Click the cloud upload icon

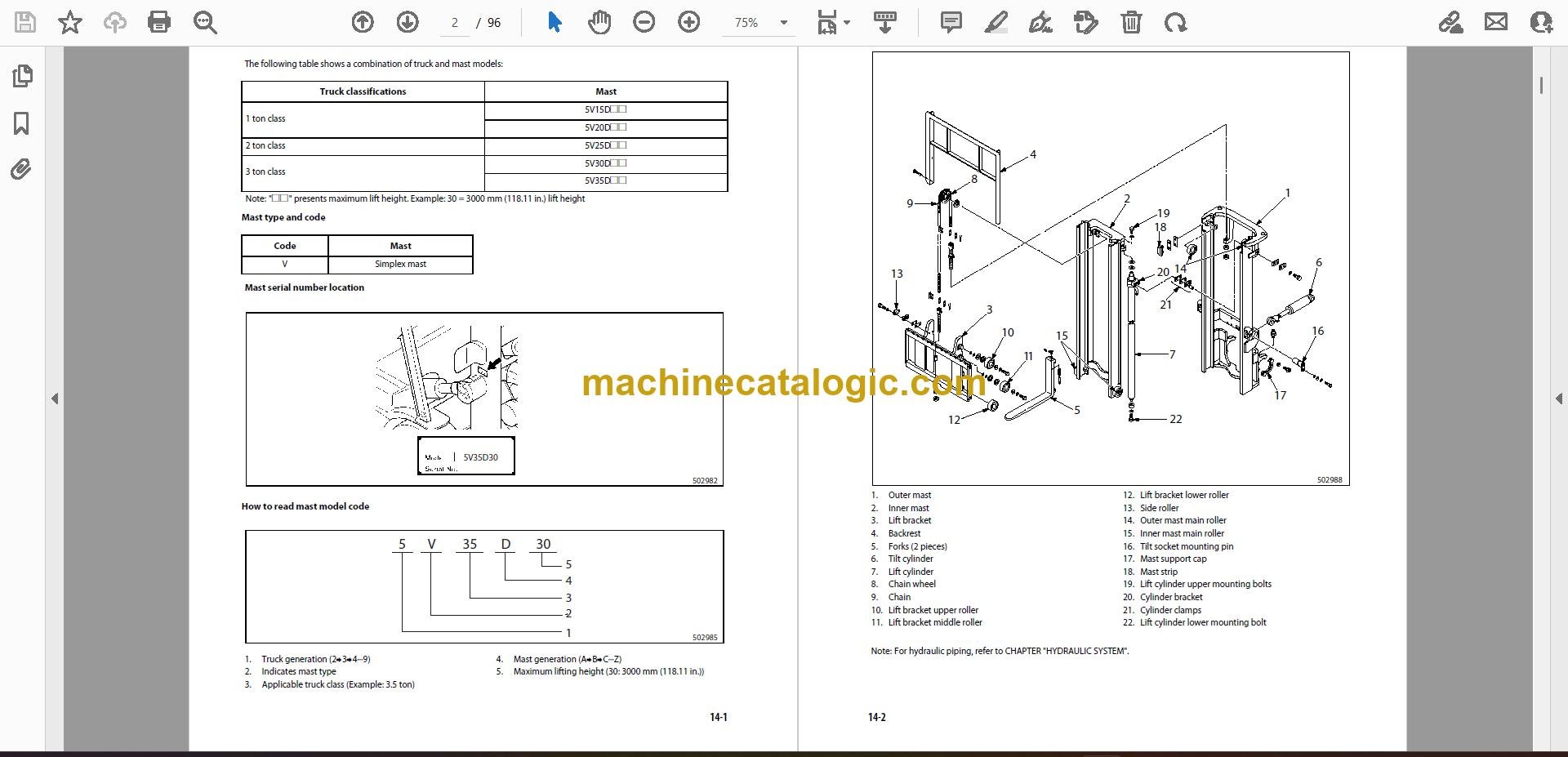coord(114,22)
